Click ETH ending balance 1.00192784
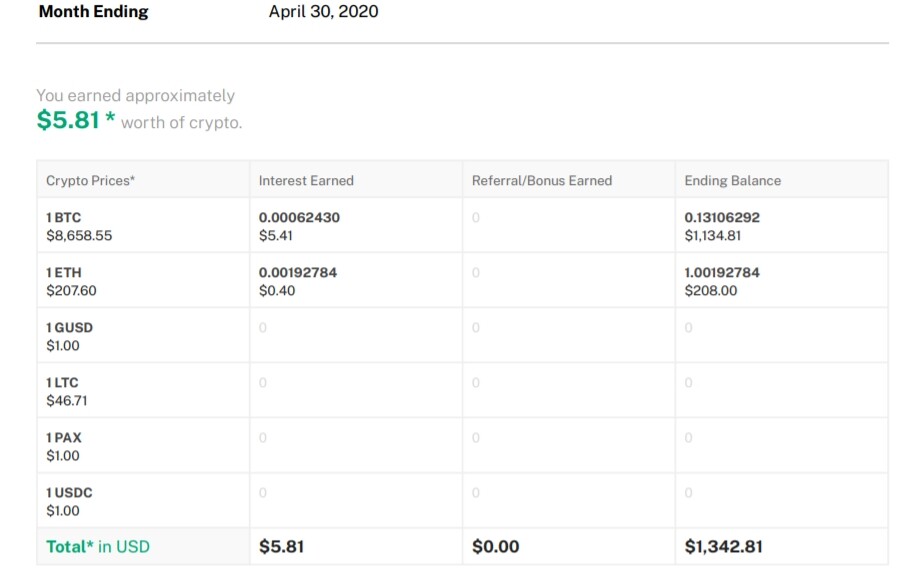The width and height of the screenshot is (897, 568). tap(722, 272)
